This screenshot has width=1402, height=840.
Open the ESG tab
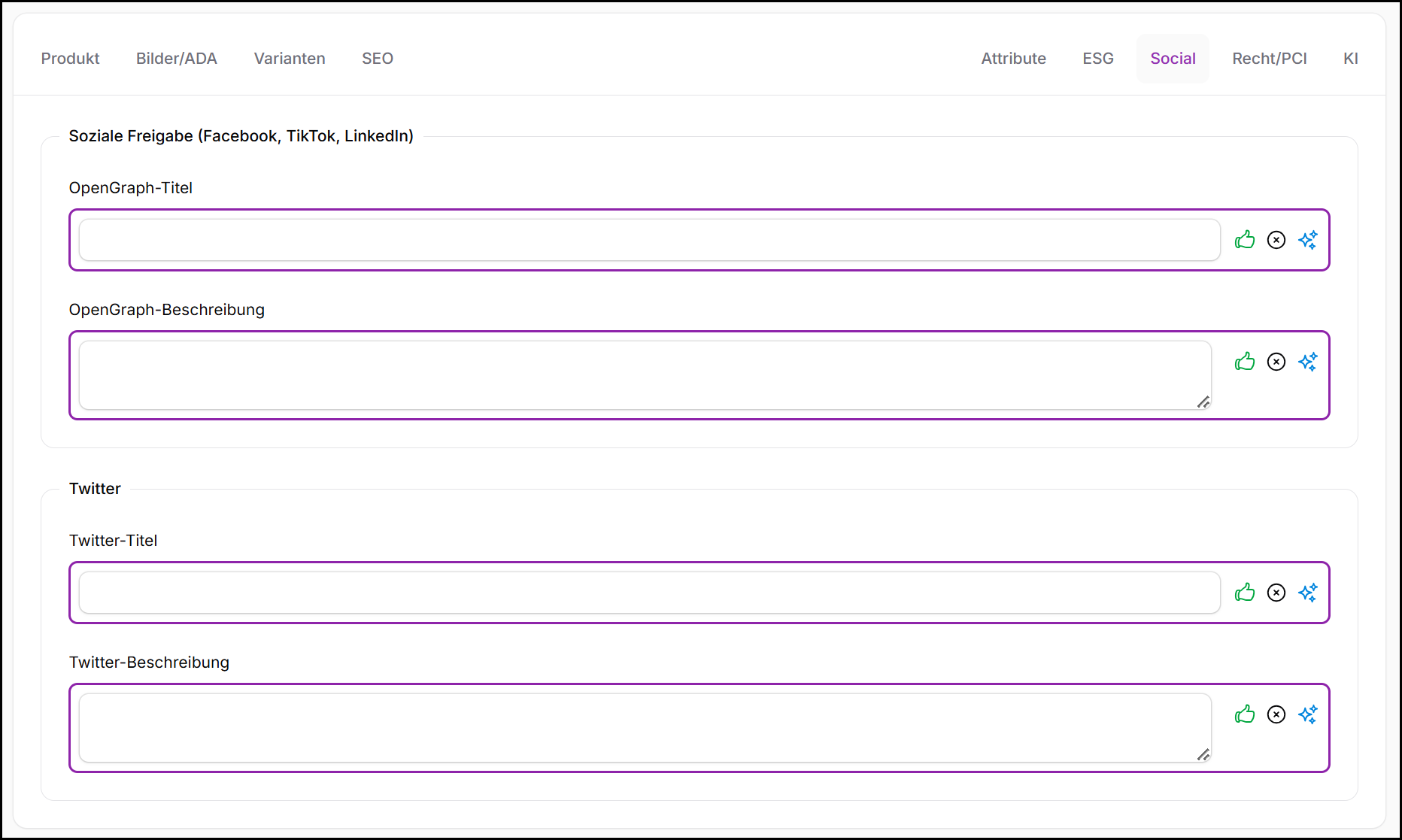[x=1098, y=59]
